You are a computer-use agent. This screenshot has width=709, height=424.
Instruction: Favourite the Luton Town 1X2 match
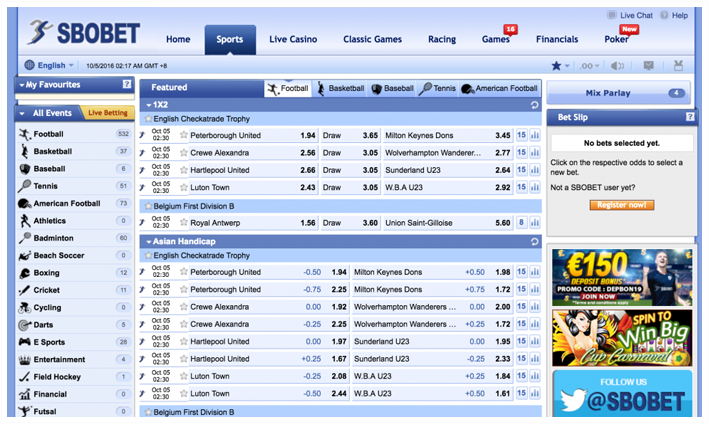[x=183, y=187]
